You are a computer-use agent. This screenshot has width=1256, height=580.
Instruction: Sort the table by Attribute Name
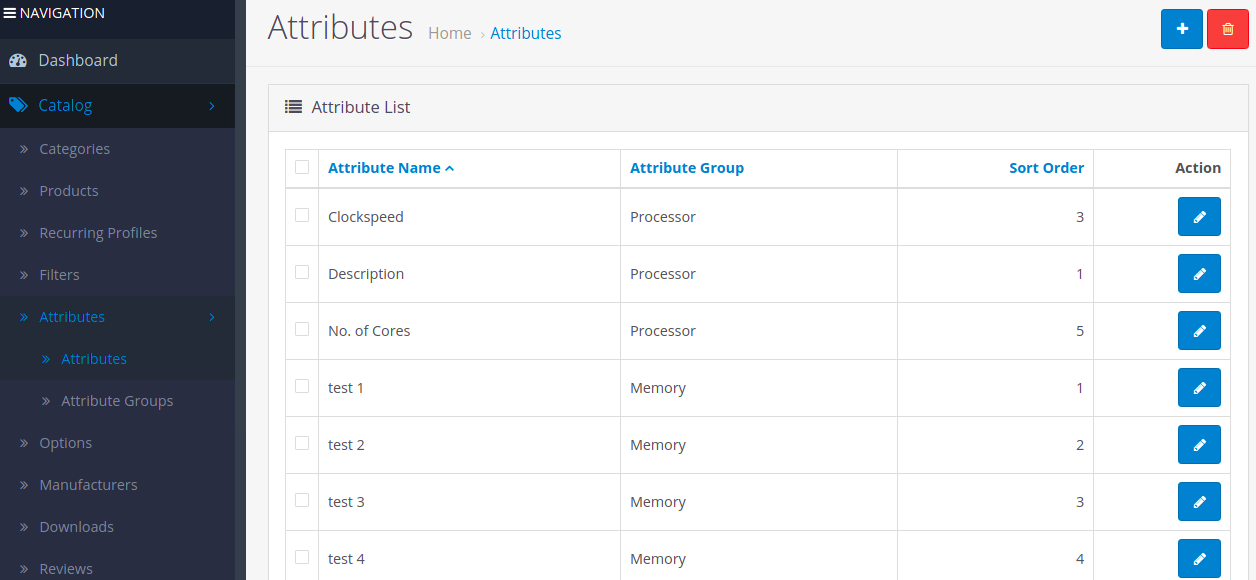tap(385, 167)
